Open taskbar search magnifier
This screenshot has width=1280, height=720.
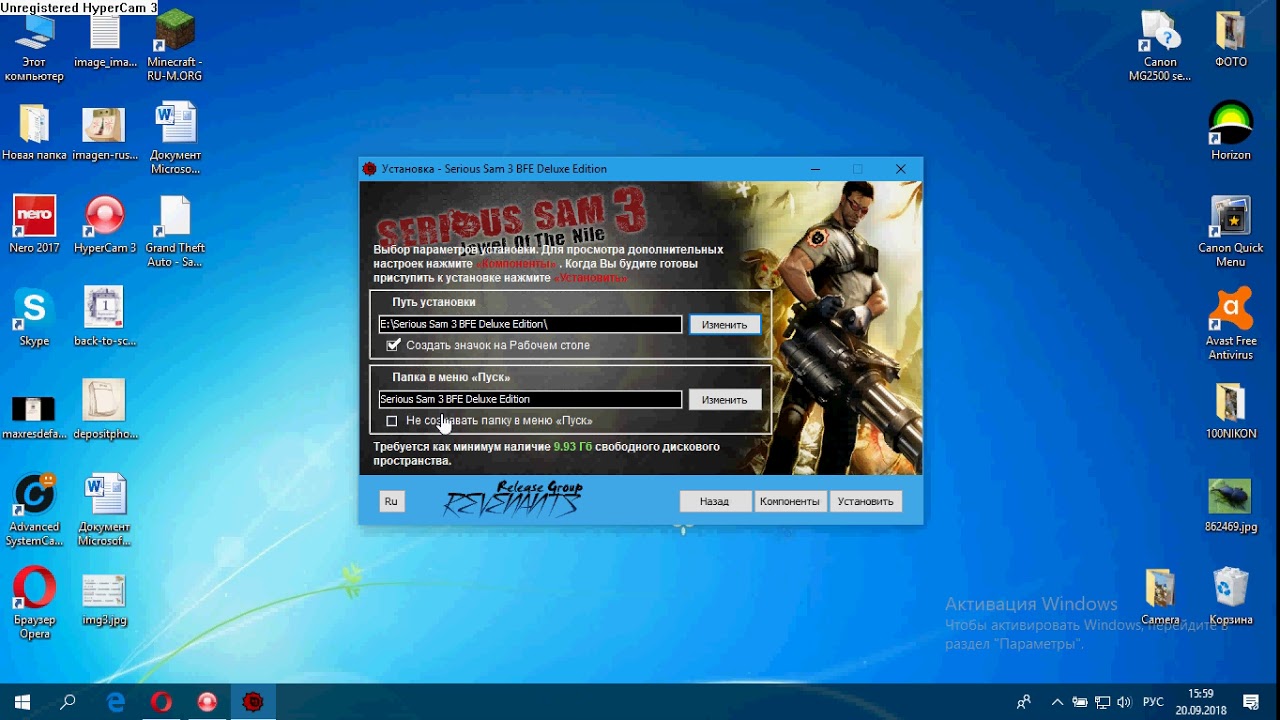pos(68,702)
